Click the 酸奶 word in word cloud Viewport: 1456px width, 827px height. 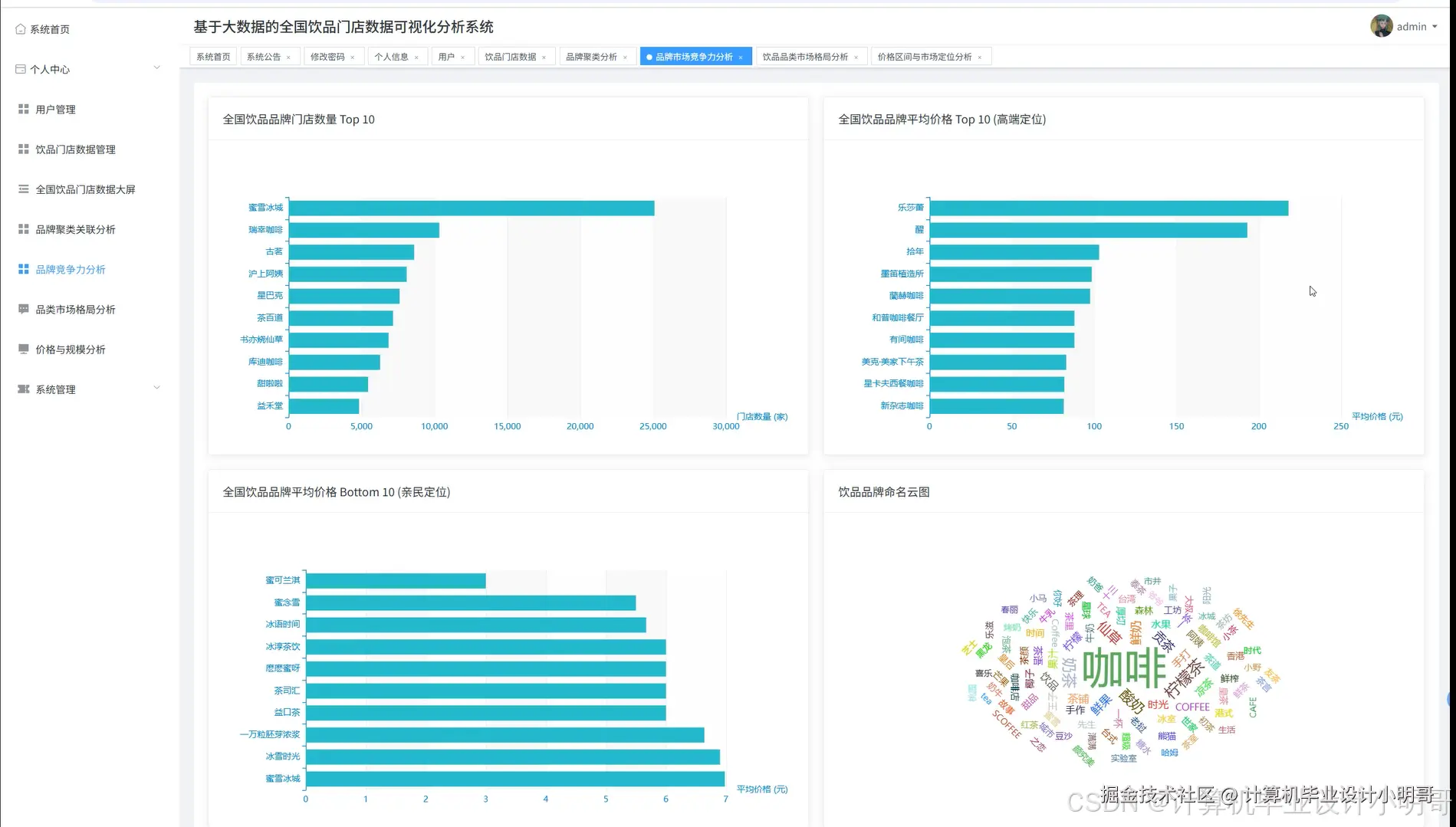click(x=1131, y=701)
